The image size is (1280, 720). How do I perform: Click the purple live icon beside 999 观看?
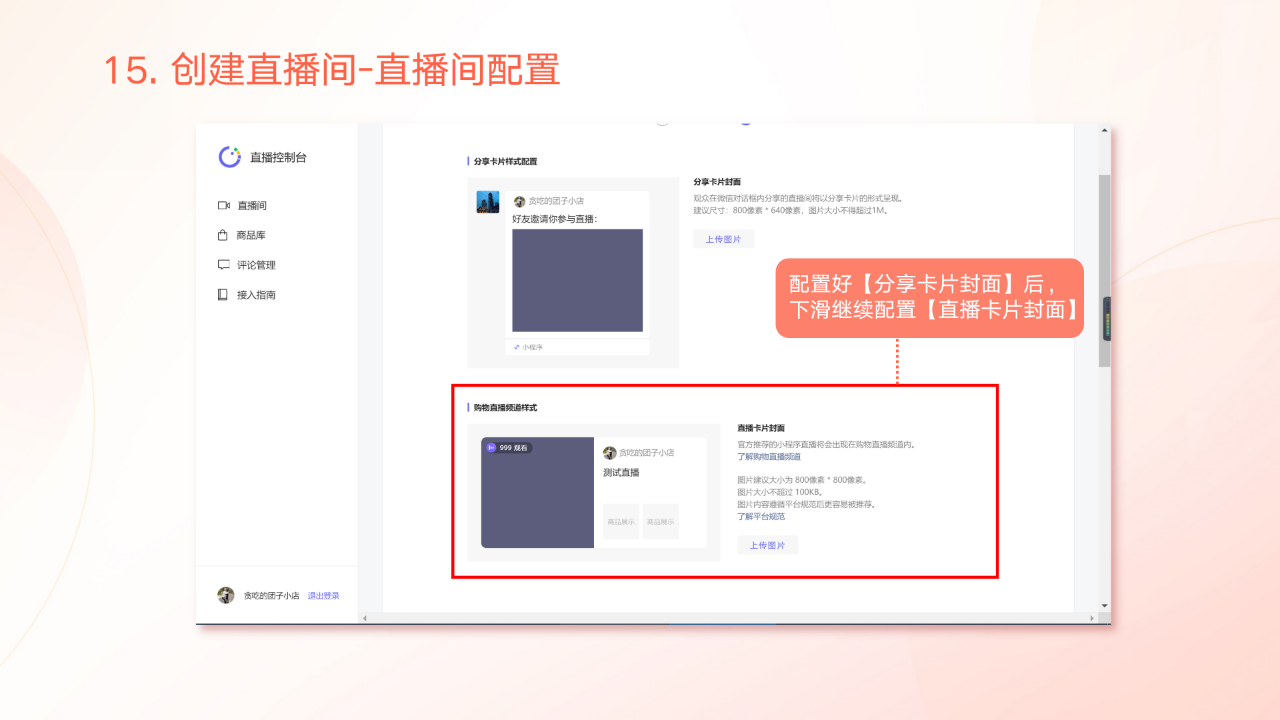491,448
